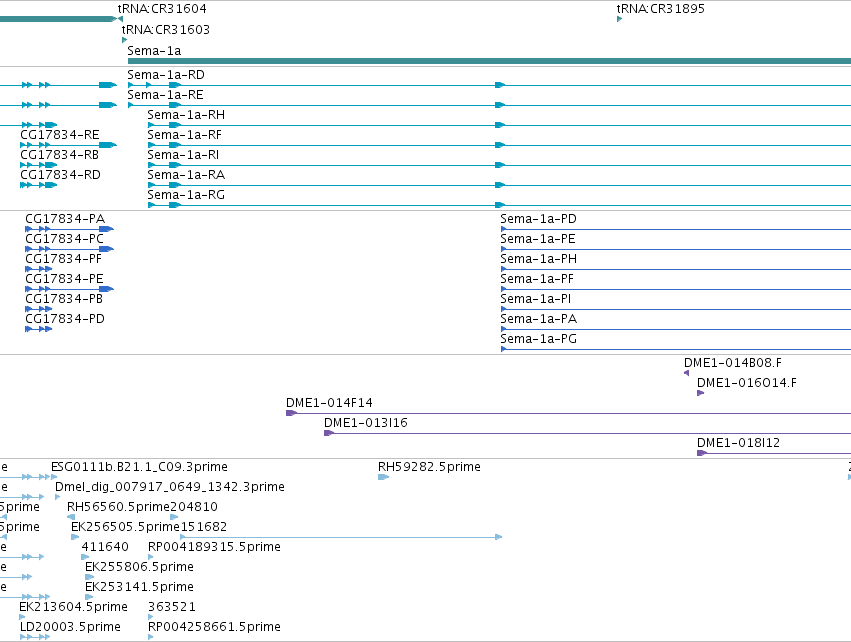Select EST LD20003.5prime
The width and height of the screenshot is (851, 642).
pos(70,627)
